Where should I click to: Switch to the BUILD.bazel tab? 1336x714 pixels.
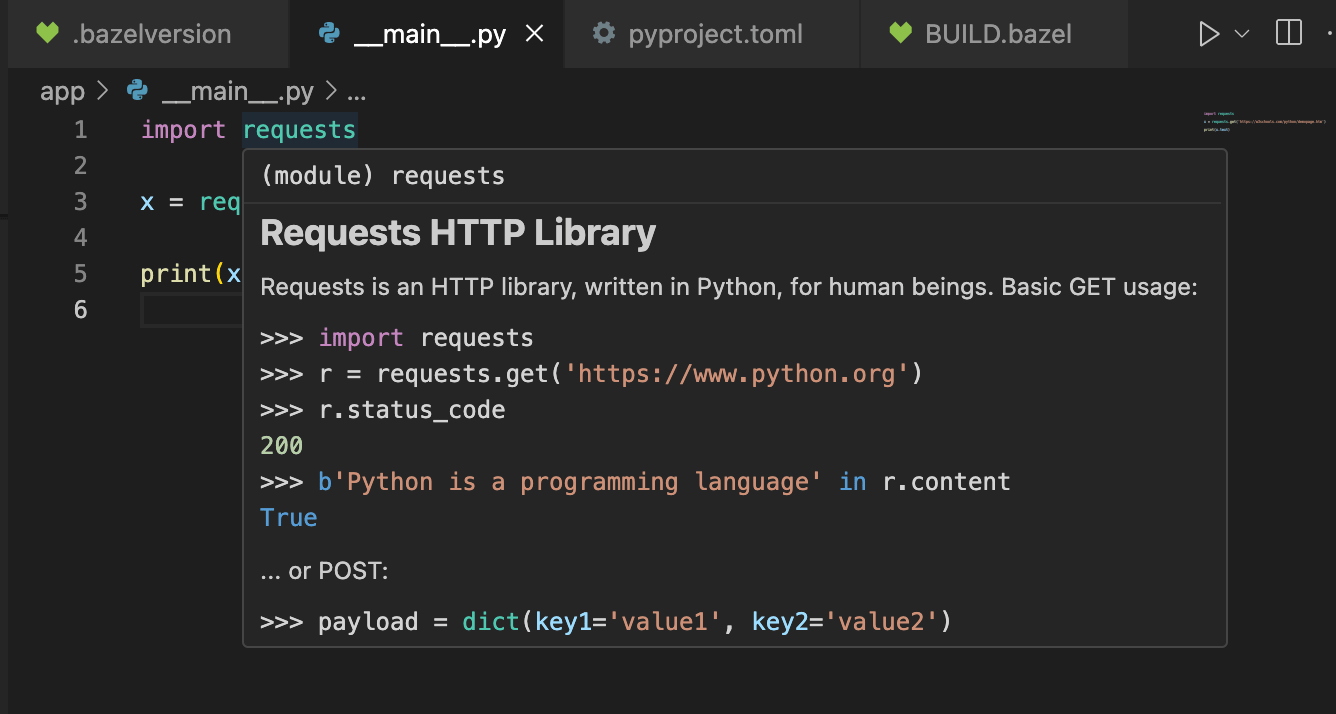tap(994, 34)
